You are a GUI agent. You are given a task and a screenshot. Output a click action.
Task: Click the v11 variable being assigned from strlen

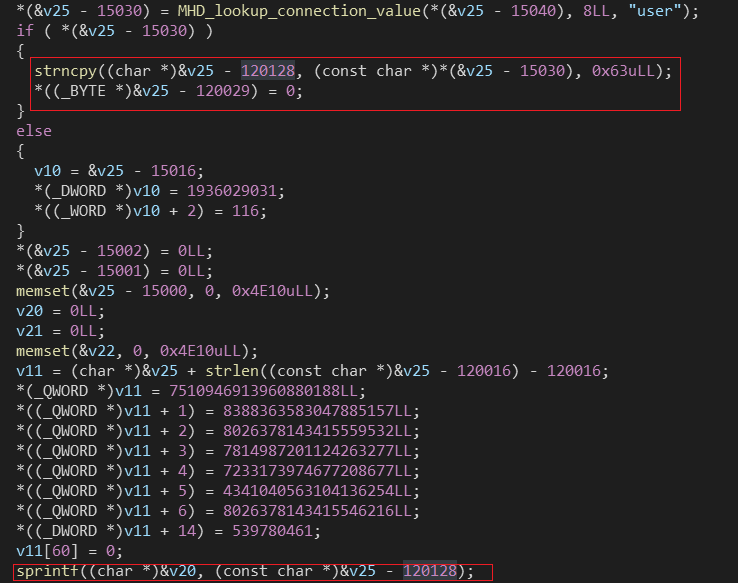pyautogui.click(x=29, y=371)
